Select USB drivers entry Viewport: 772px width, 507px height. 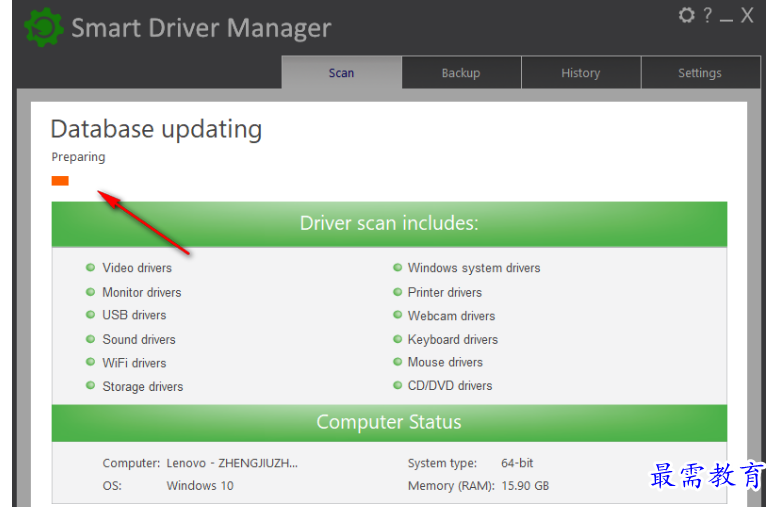pos(134,315)
